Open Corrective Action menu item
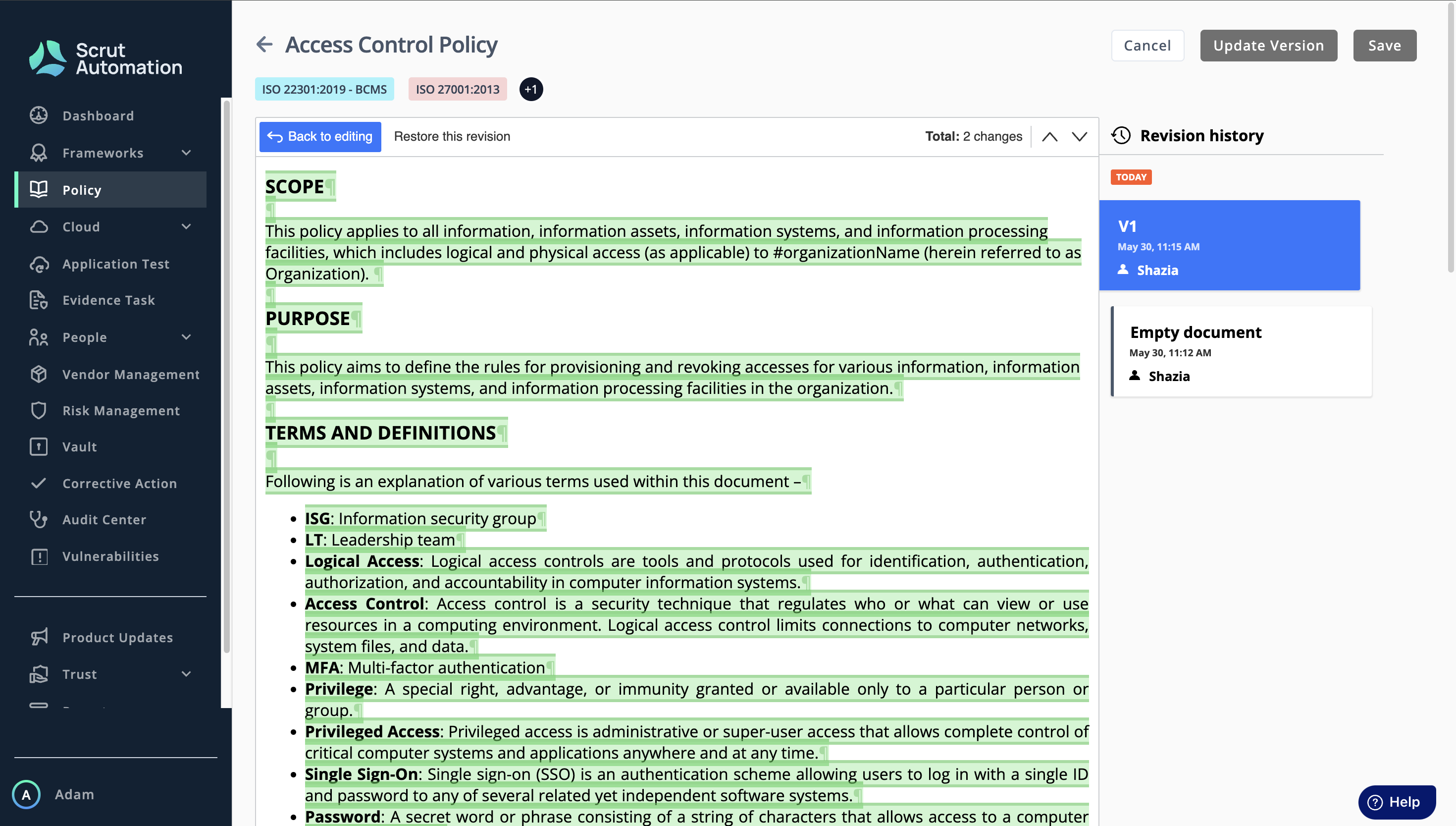This screenshot has width=1456, height=826. [x=110, y=483]
